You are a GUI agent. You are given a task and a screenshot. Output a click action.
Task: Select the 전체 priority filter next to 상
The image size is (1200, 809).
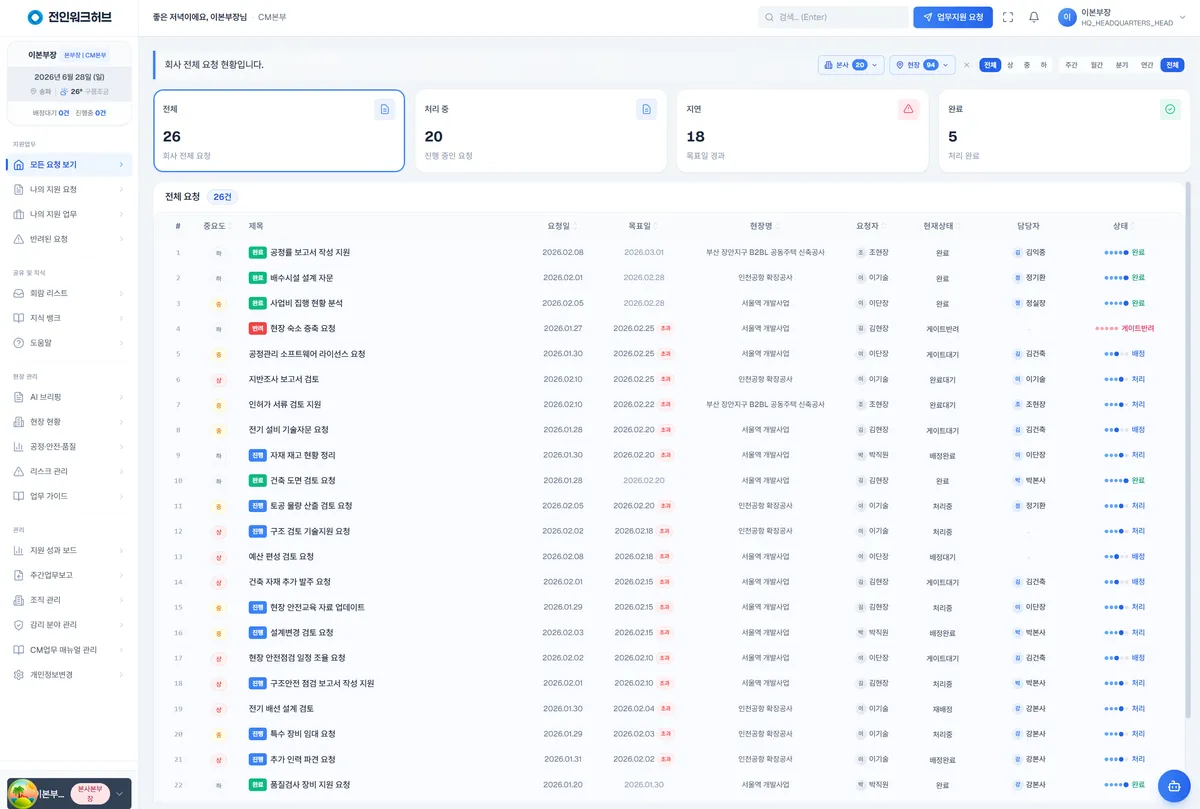[990, 65]
